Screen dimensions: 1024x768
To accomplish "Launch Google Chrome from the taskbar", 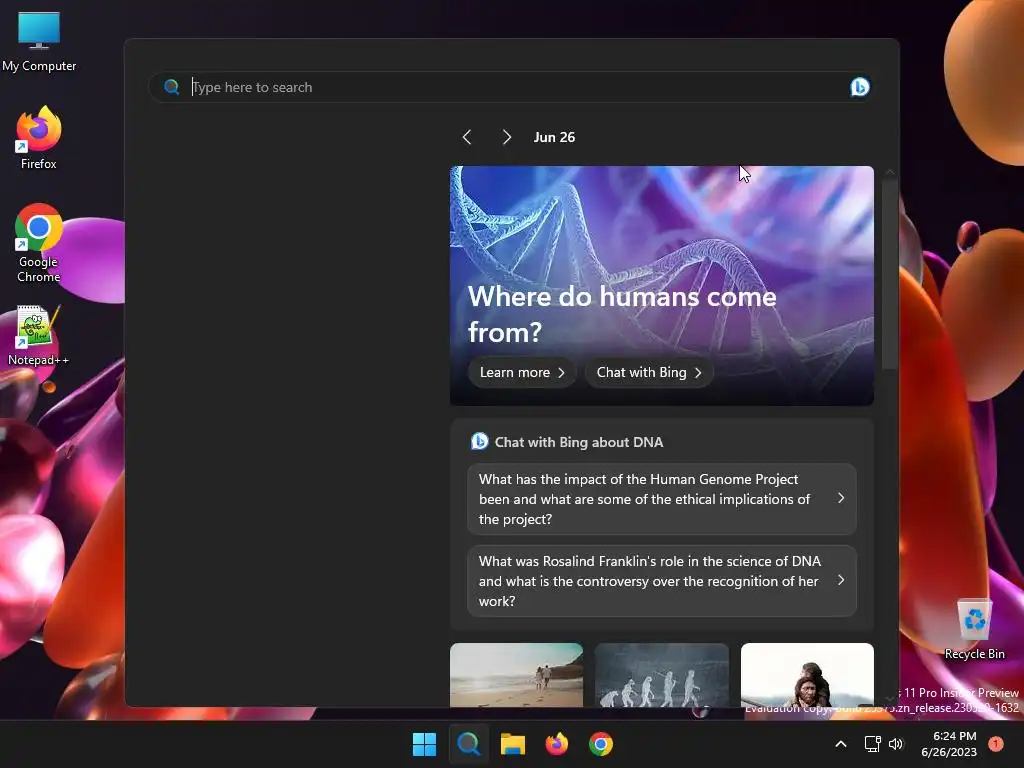I will click(601, 744).
